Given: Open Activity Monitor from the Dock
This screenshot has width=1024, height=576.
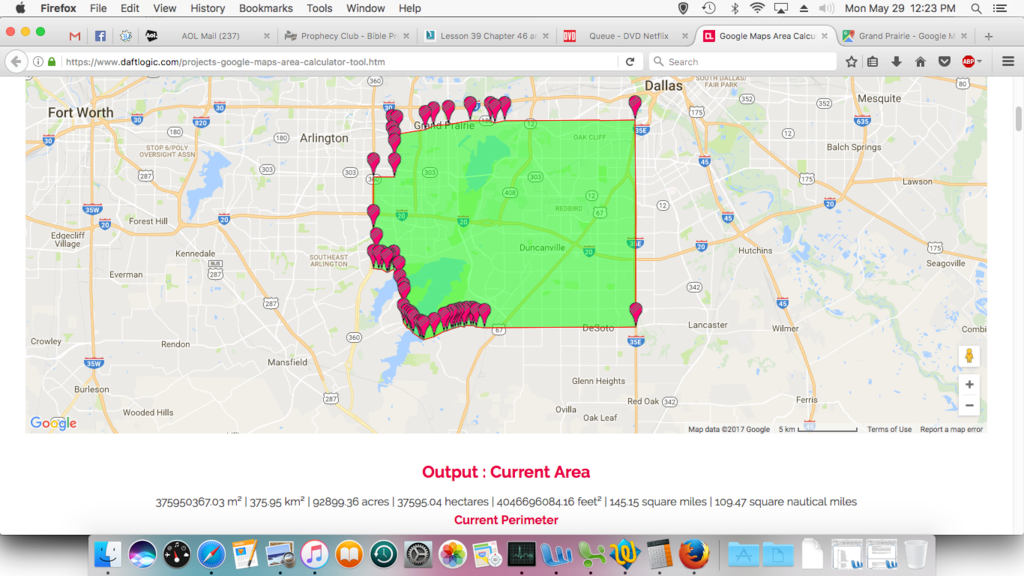Looking at the screenshot, I should pos(522,554).
